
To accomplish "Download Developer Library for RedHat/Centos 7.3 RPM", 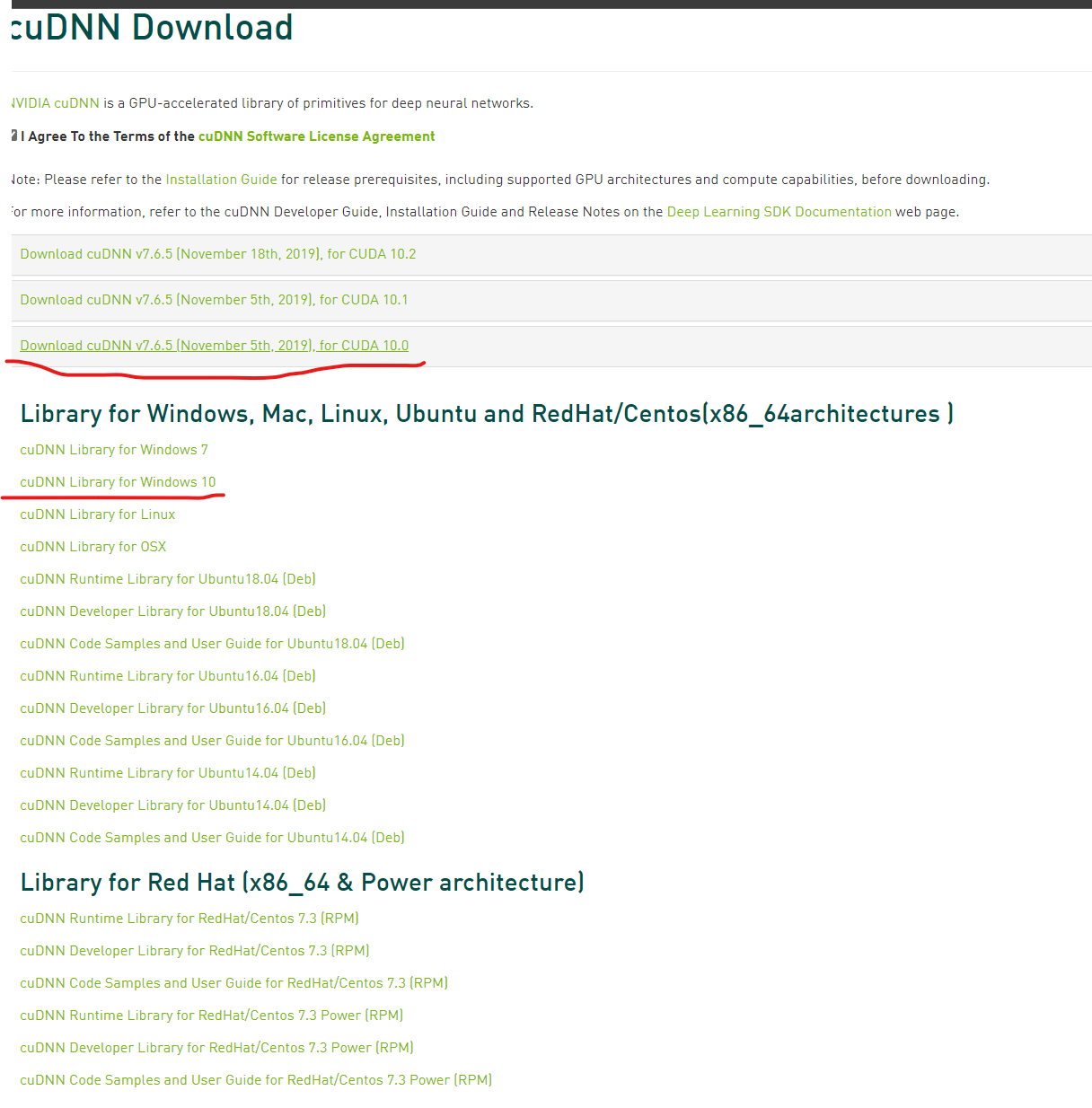I will (195, 951).
